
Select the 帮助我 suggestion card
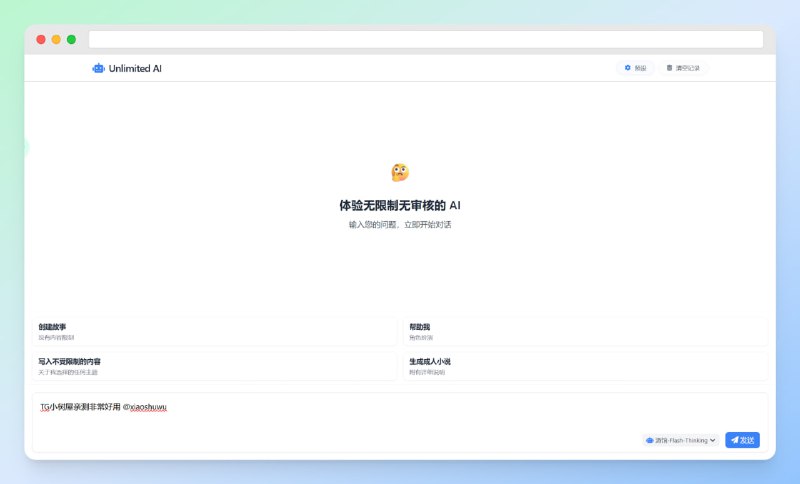point(585,332)
